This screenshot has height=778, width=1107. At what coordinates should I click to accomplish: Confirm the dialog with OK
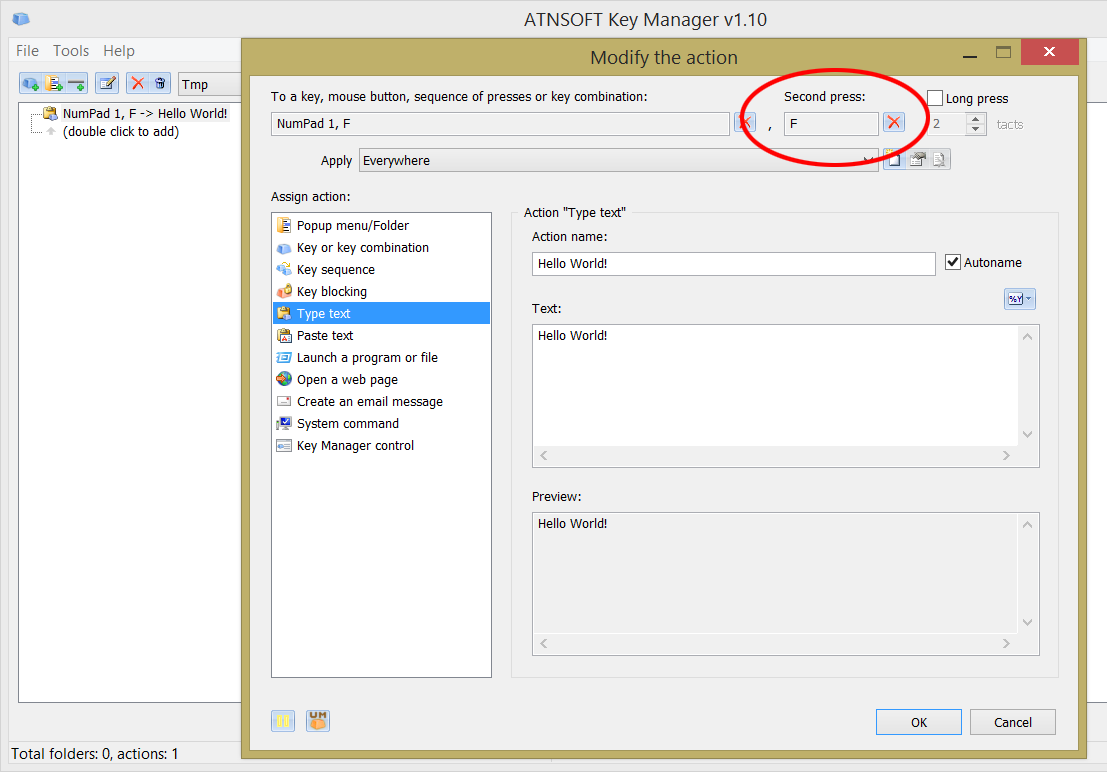click(918, 722)
